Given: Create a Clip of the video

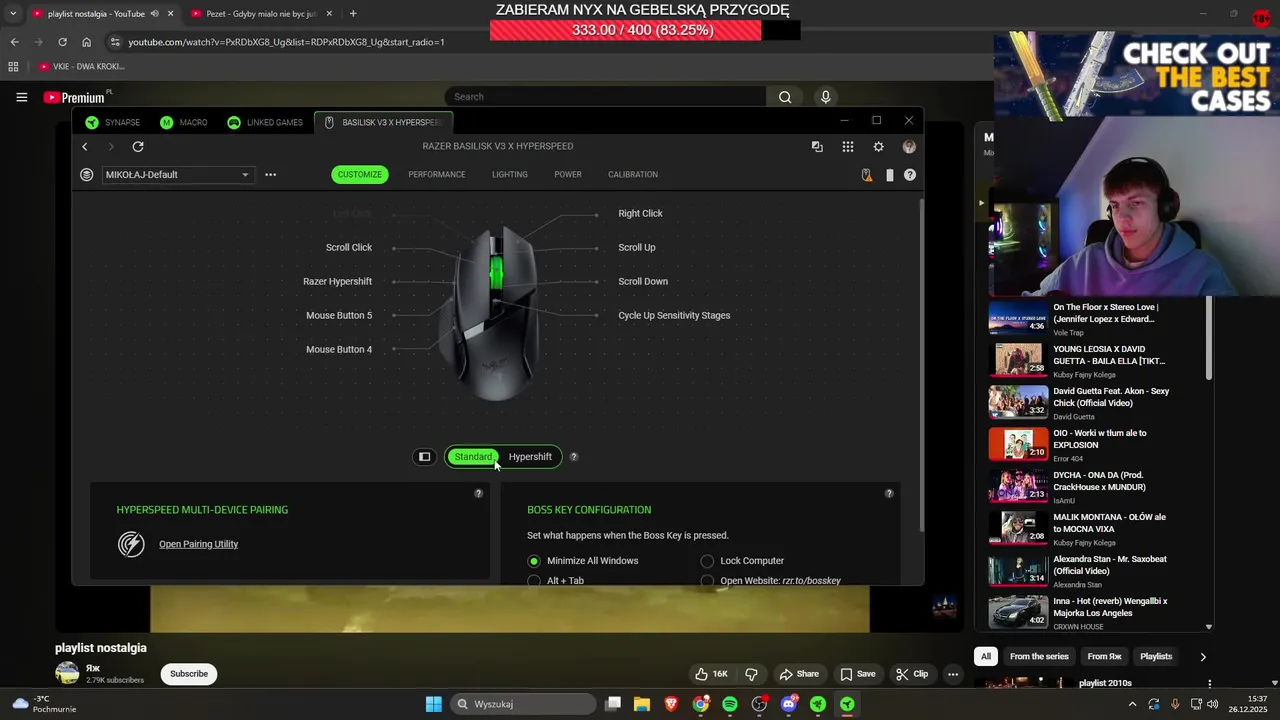Looking at the screenshot, I should (x=911, y=674).
